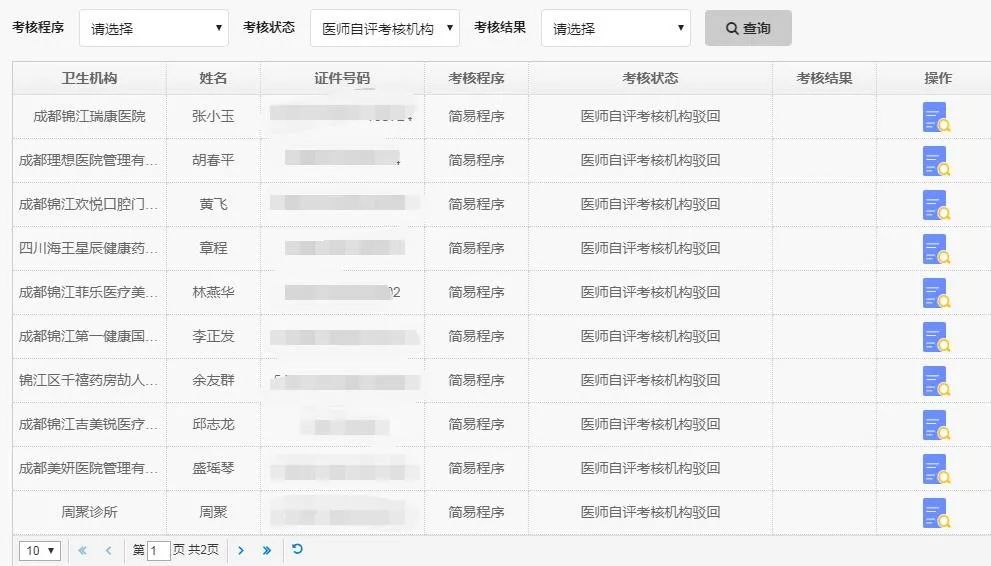Jump to last page of results
Viewport: 991px width, 566px height.
coord(267,550)
